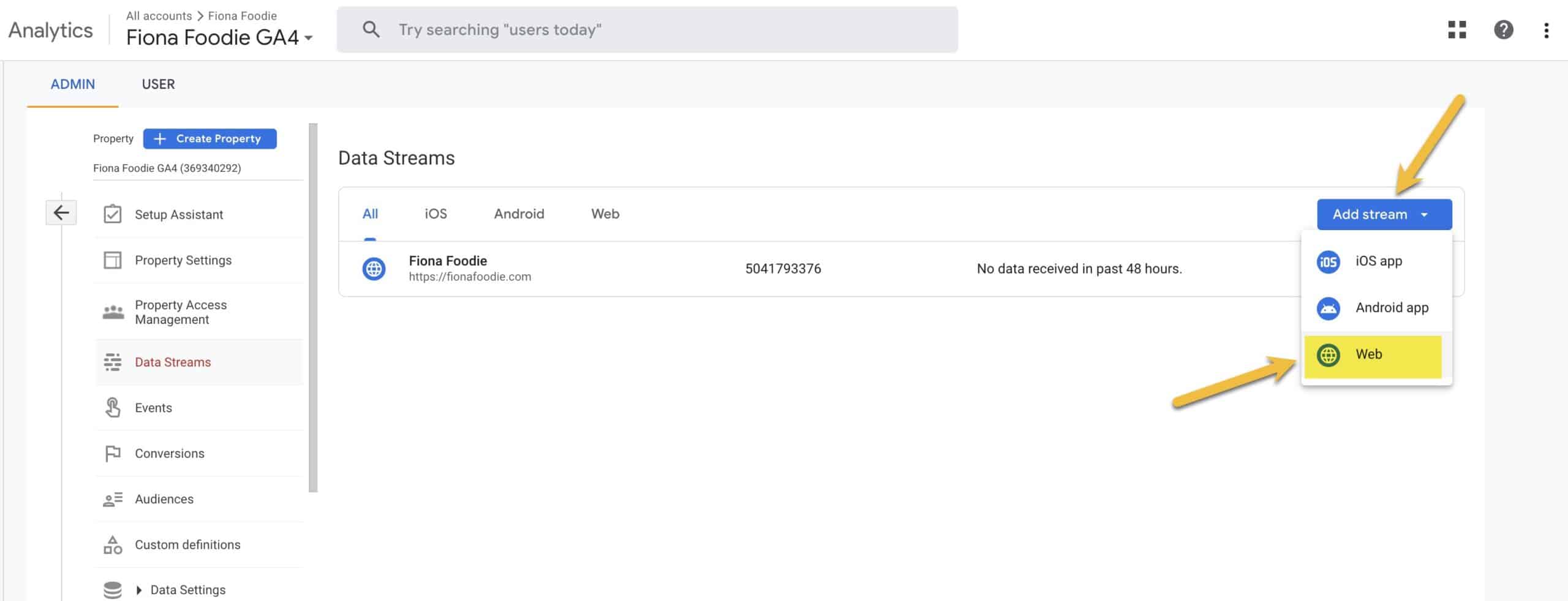
Task: Open Setup Assistant in sidebar
Action: pyautogui.click(x=199, y=214)
